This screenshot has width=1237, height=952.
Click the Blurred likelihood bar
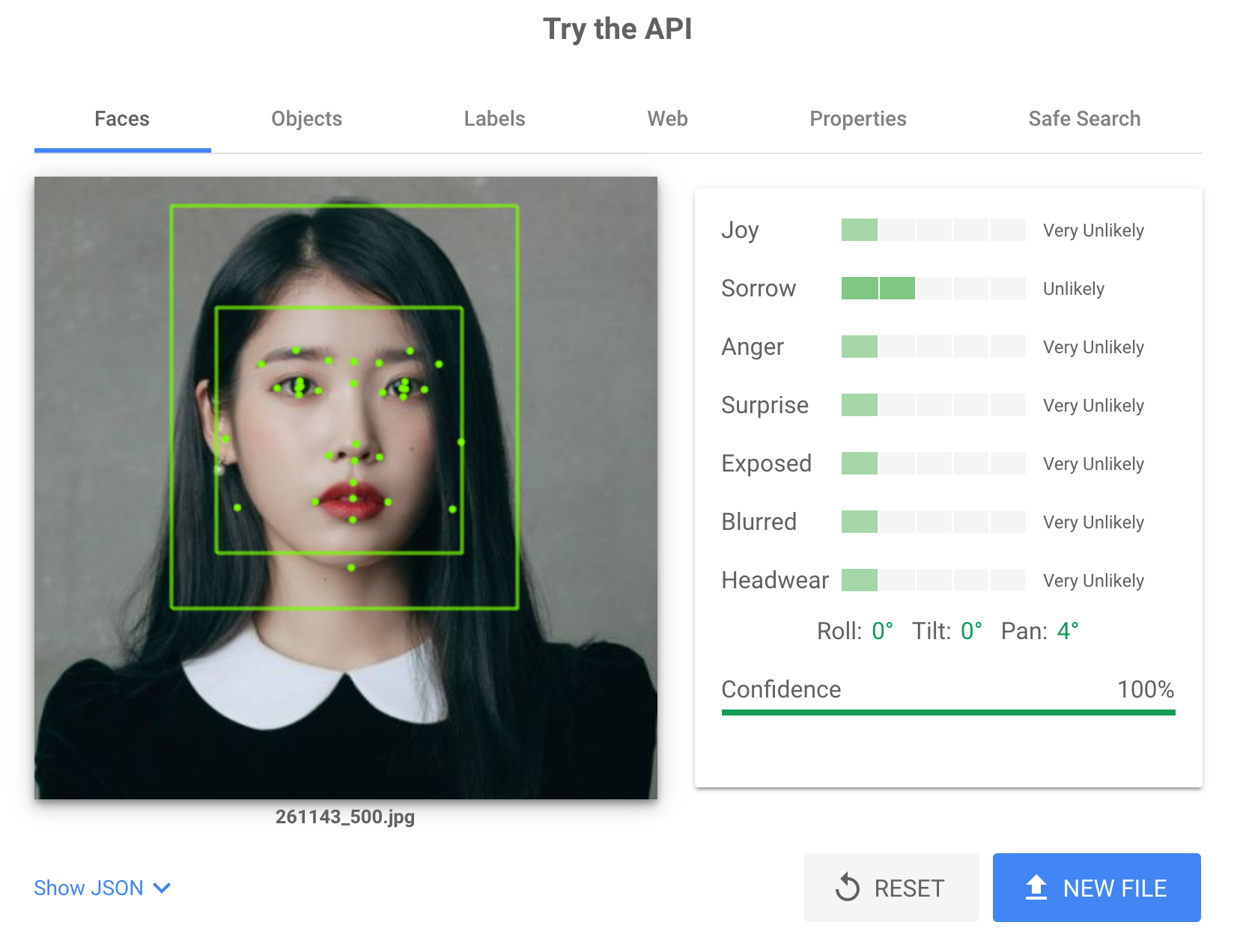click(933, 522)
